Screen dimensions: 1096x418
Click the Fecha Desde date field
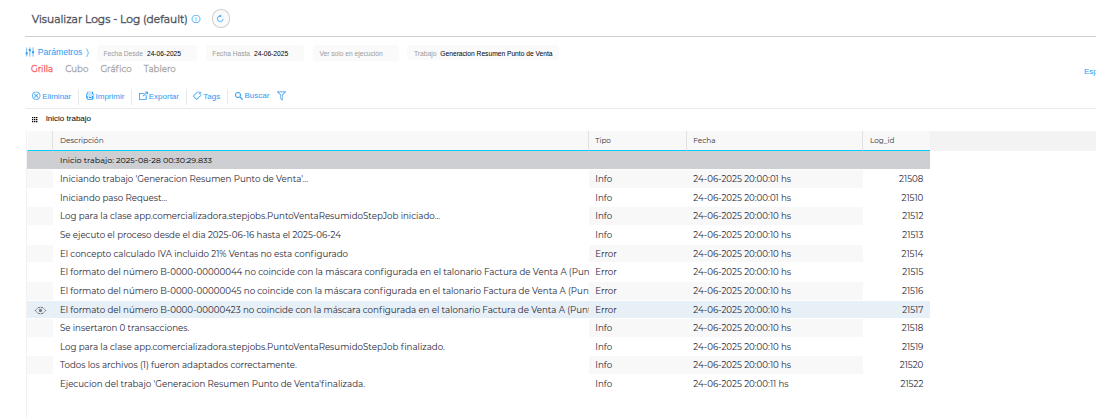[x=147, y=53]
